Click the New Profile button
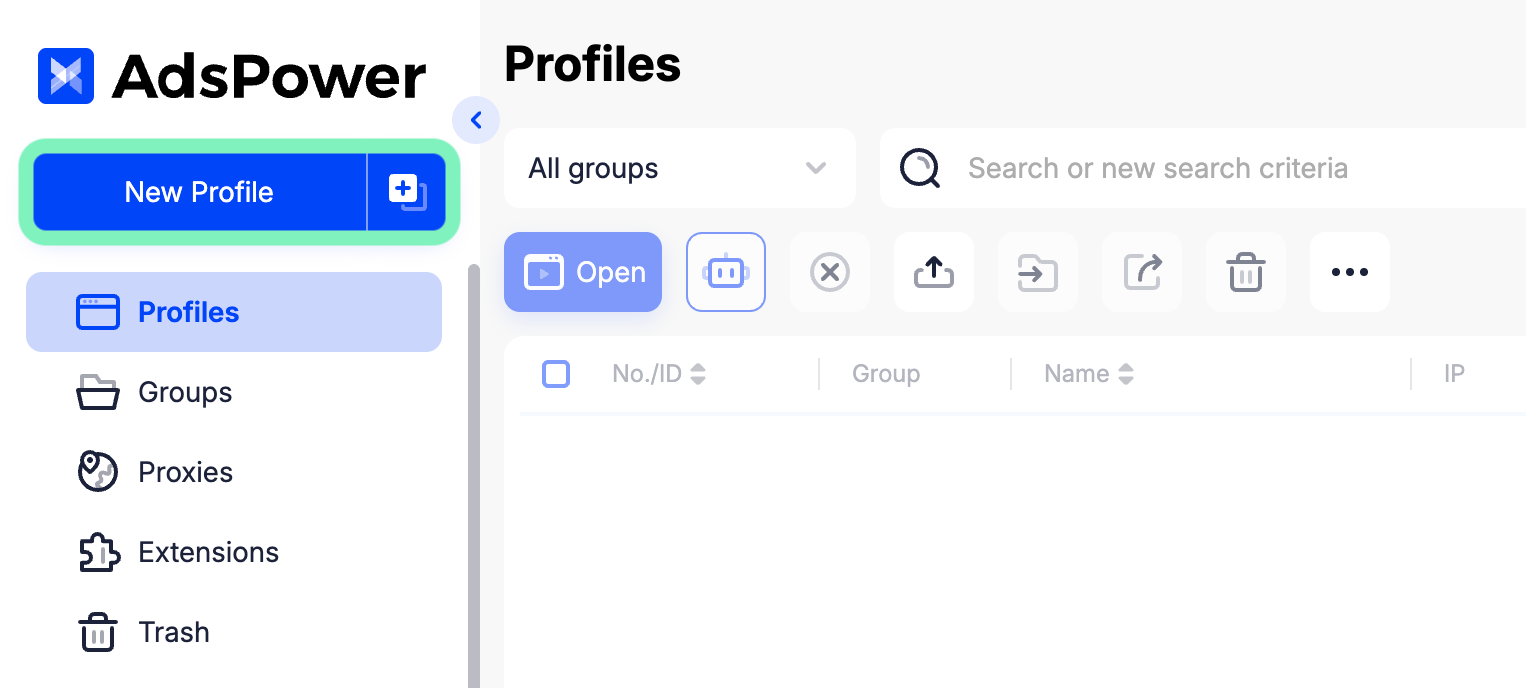 point(199,192)
